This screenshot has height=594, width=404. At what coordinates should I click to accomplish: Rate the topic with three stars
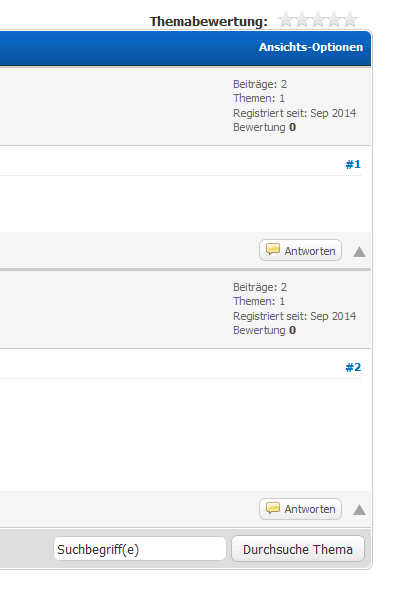click(x=318, y=20)
